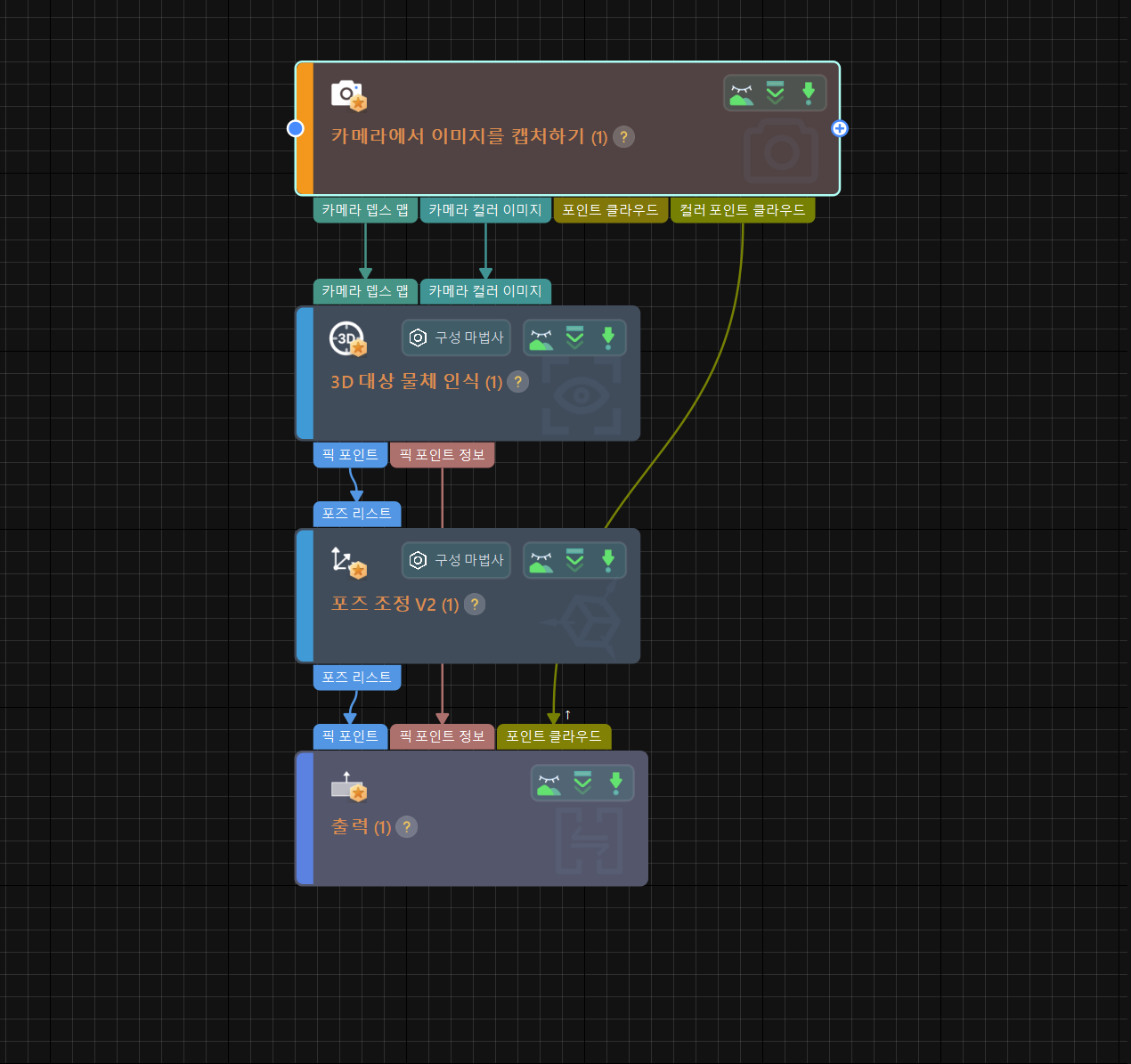Open 구성 마법사 on 3D 대상 물체 인식 step
Image resolution: width=1131 pixels, height=1064 pixels.
(456, 337)
